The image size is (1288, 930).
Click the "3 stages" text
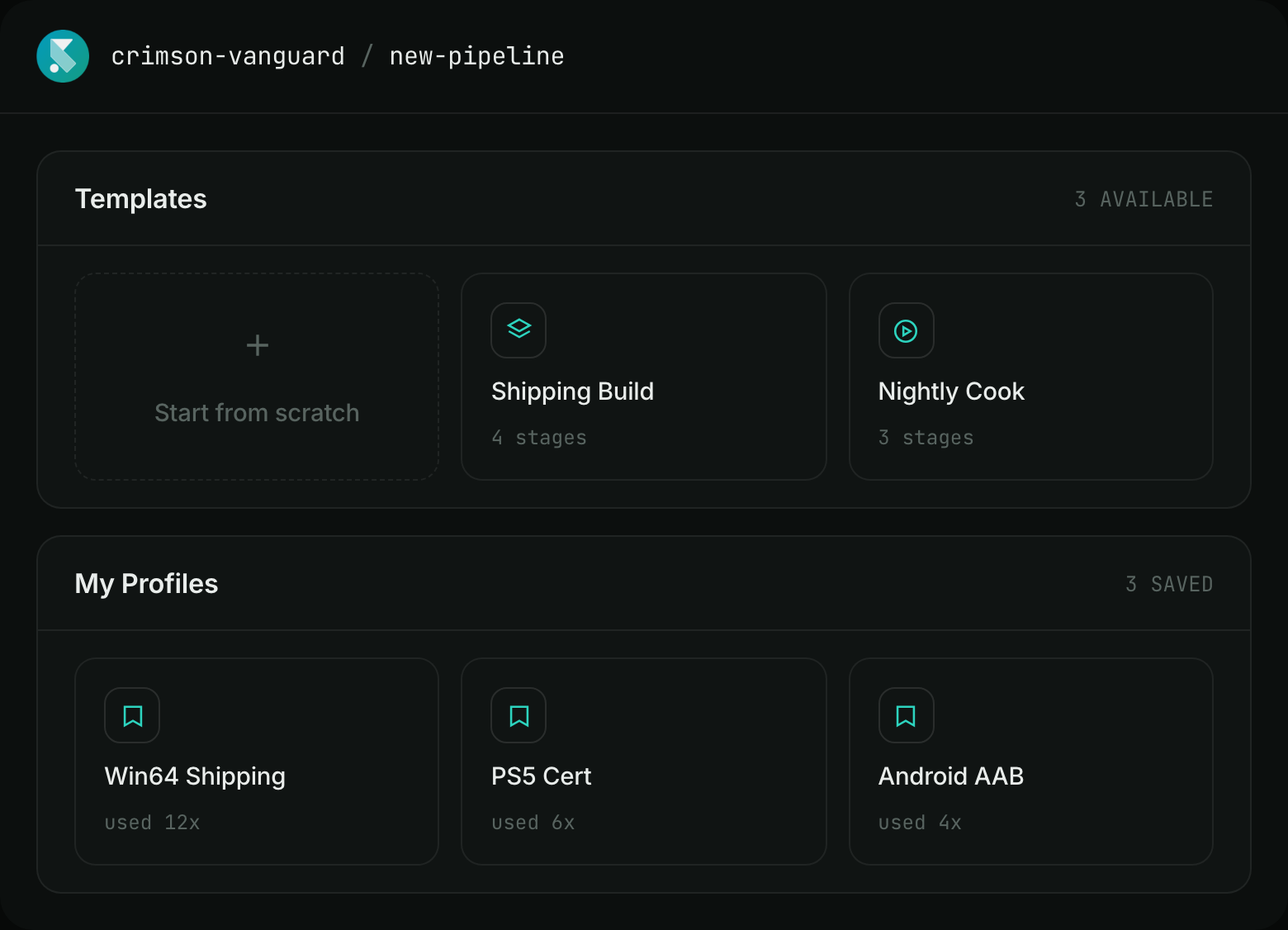pyautogui.click(x=926, y=438)
